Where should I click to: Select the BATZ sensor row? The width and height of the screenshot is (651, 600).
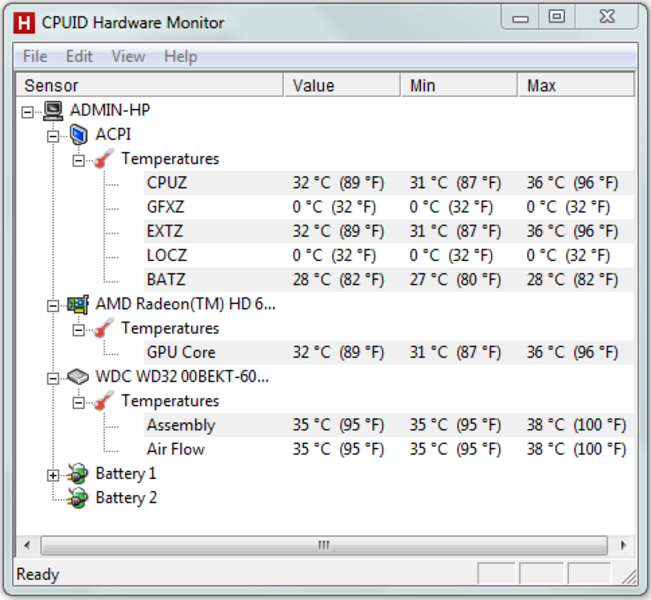[x=389, y=280]
